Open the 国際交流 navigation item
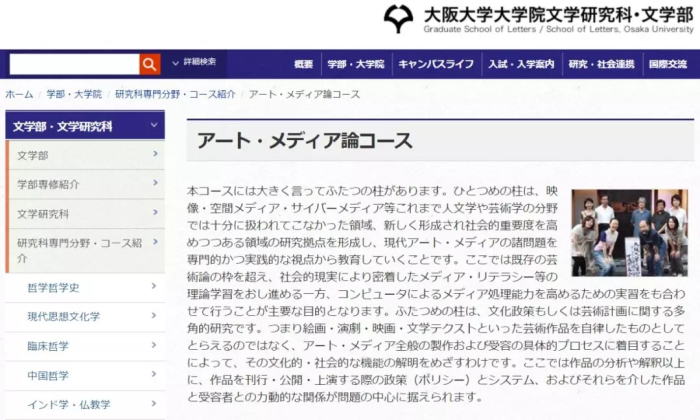Image resolution: width=700 pixels, height=420 pixels. (667, 64)
